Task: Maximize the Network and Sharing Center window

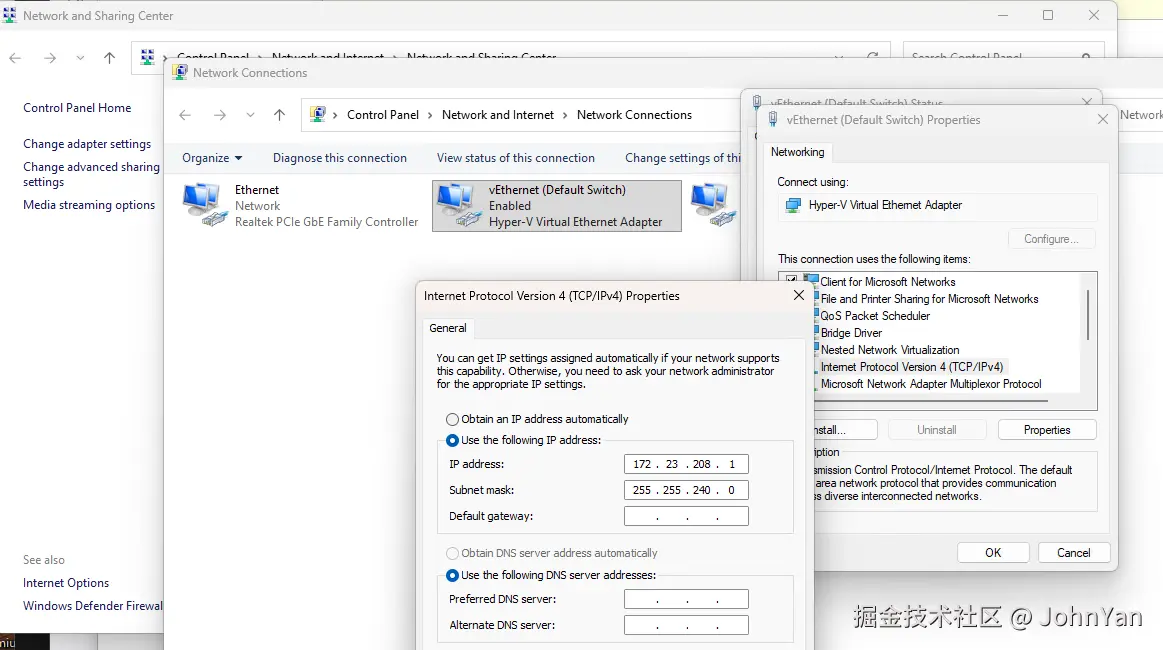Action: pyautogui.click(x=1048, y=15)
